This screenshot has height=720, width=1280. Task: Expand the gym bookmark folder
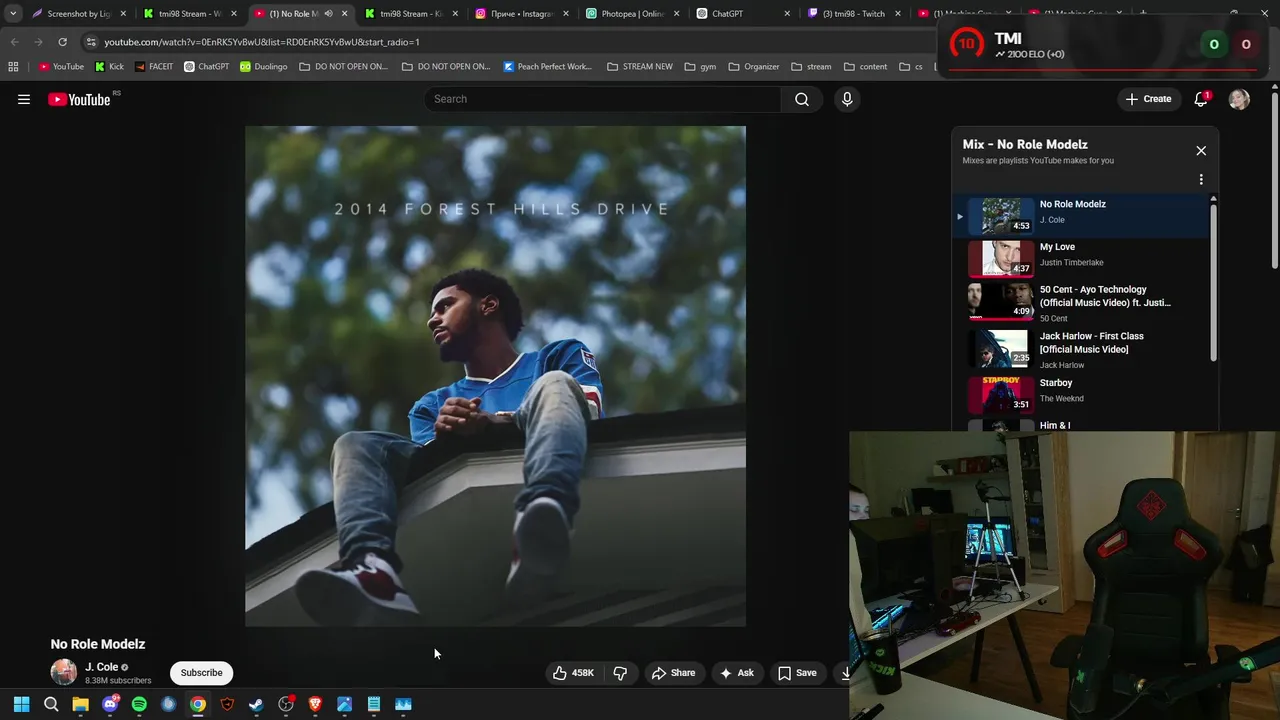click(700, 67)
